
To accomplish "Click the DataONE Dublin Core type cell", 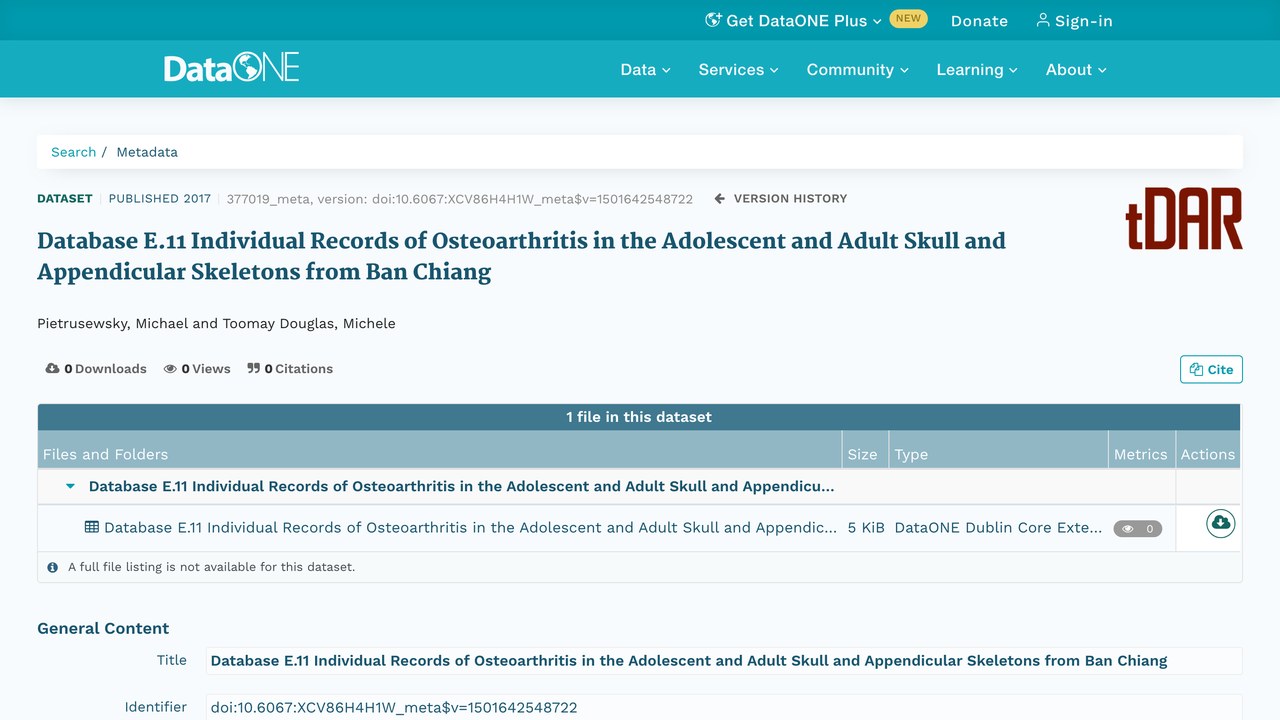I will coord(998,528).
